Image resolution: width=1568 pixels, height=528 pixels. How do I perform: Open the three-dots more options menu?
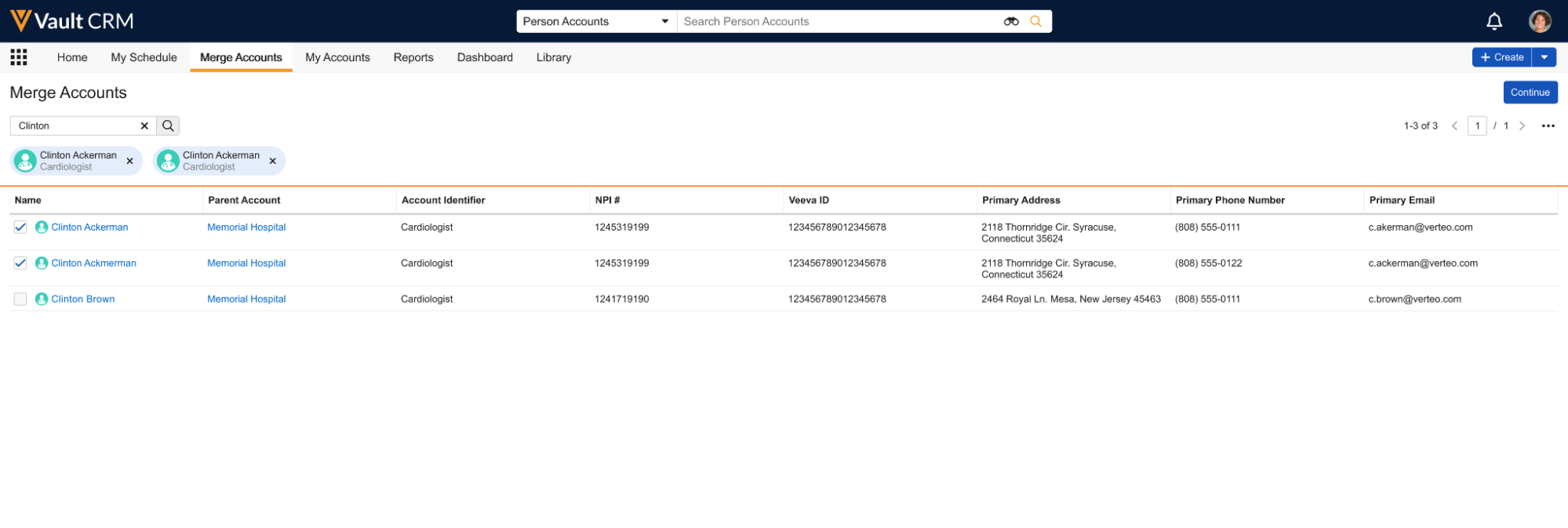pyautogui.click(x=1548, y=126)
